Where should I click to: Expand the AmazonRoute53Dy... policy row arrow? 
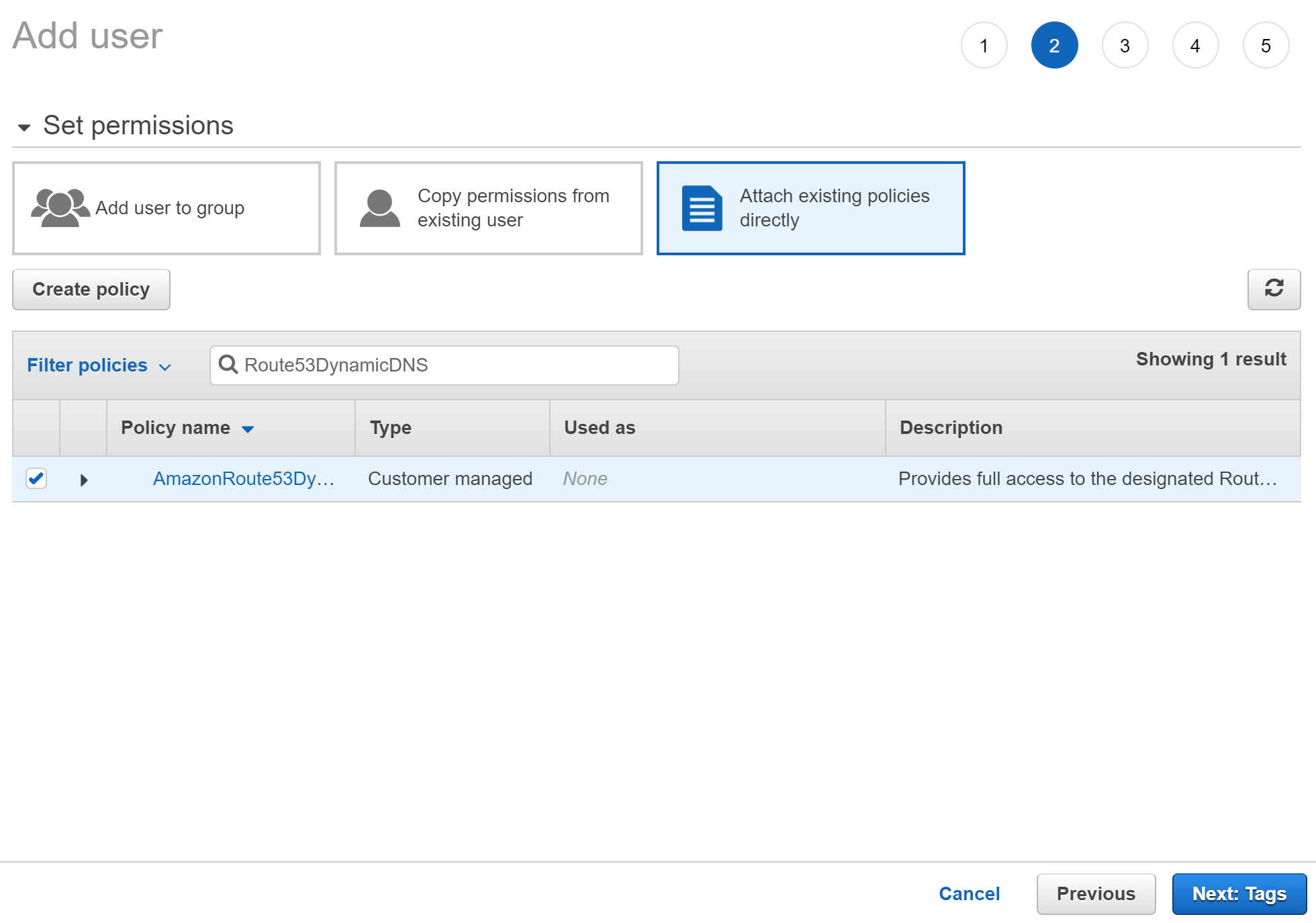(x=83, y=477)
